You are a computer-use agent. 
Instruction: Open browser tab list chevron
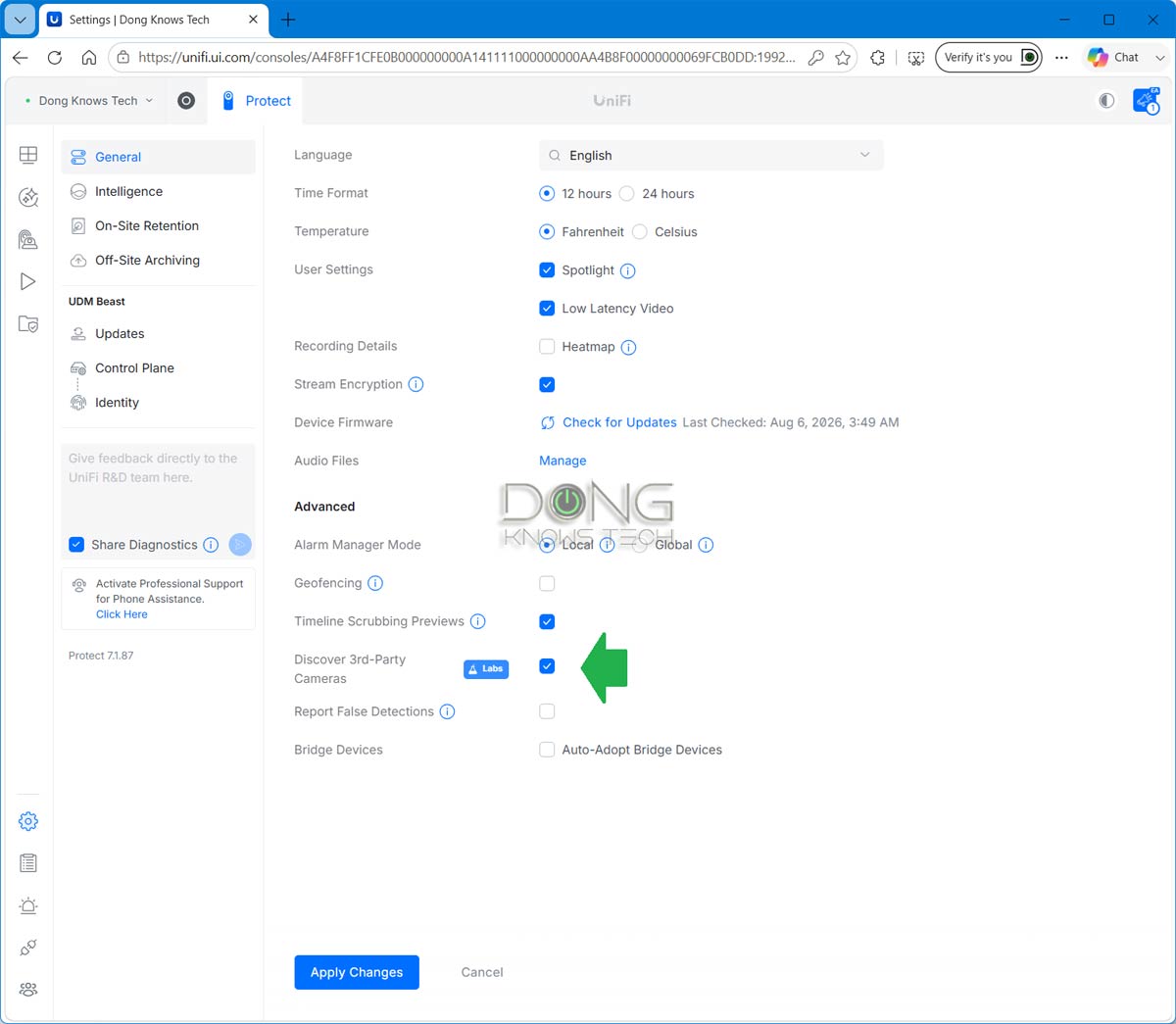(20, 20)
